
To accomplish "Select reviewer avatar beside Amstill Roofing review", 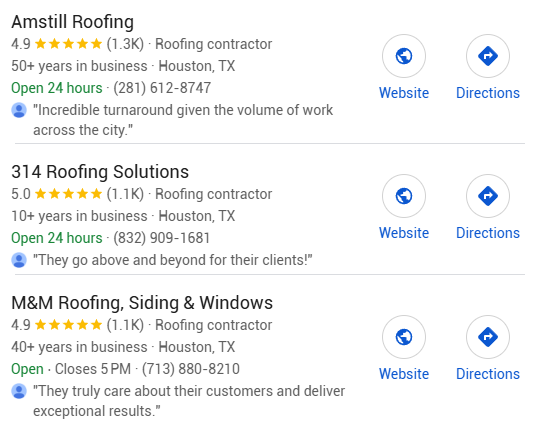I will (19, 110).
